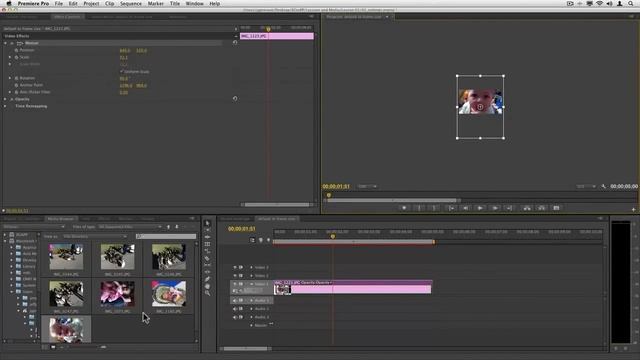The image size is (640, 360).
Task: Click Go to Out point button
Action: coord(509,208)
